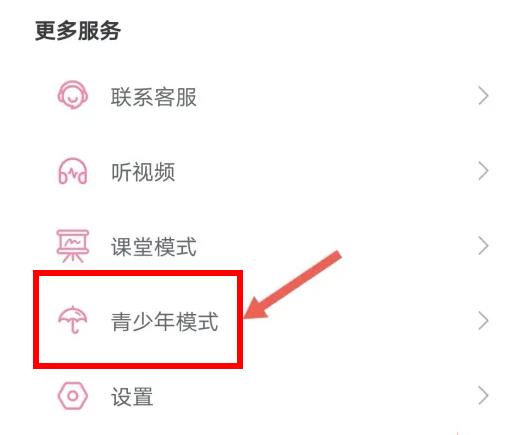Image resolution: width=520 pixels, height=435 pixels.
Task: Click the 更多服务 section heading
Action: [78, 31]
